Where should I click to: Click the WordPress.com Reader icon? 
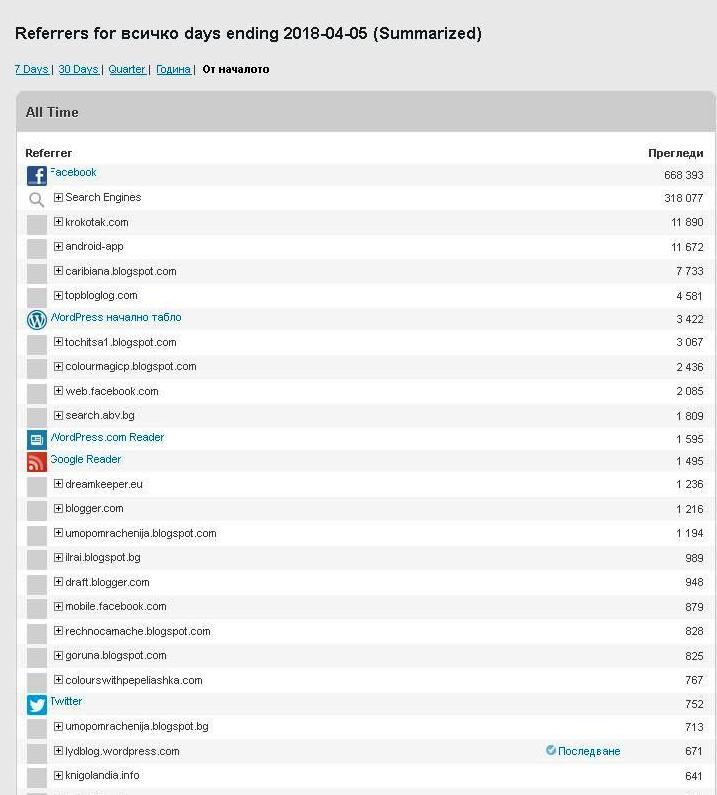37,439
